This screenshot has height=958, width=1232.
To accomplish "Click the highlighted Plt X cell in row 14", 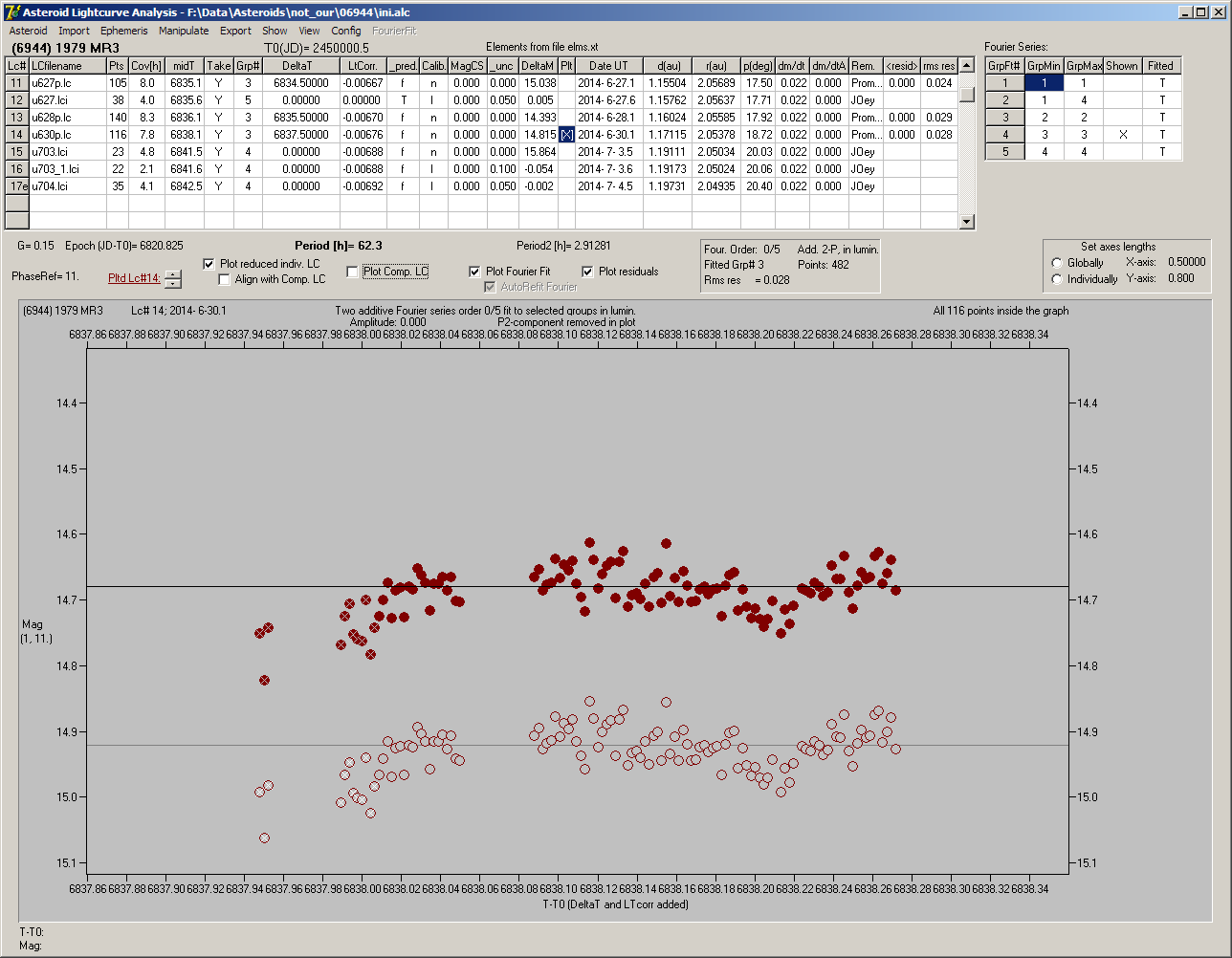I will coord(566,135).
